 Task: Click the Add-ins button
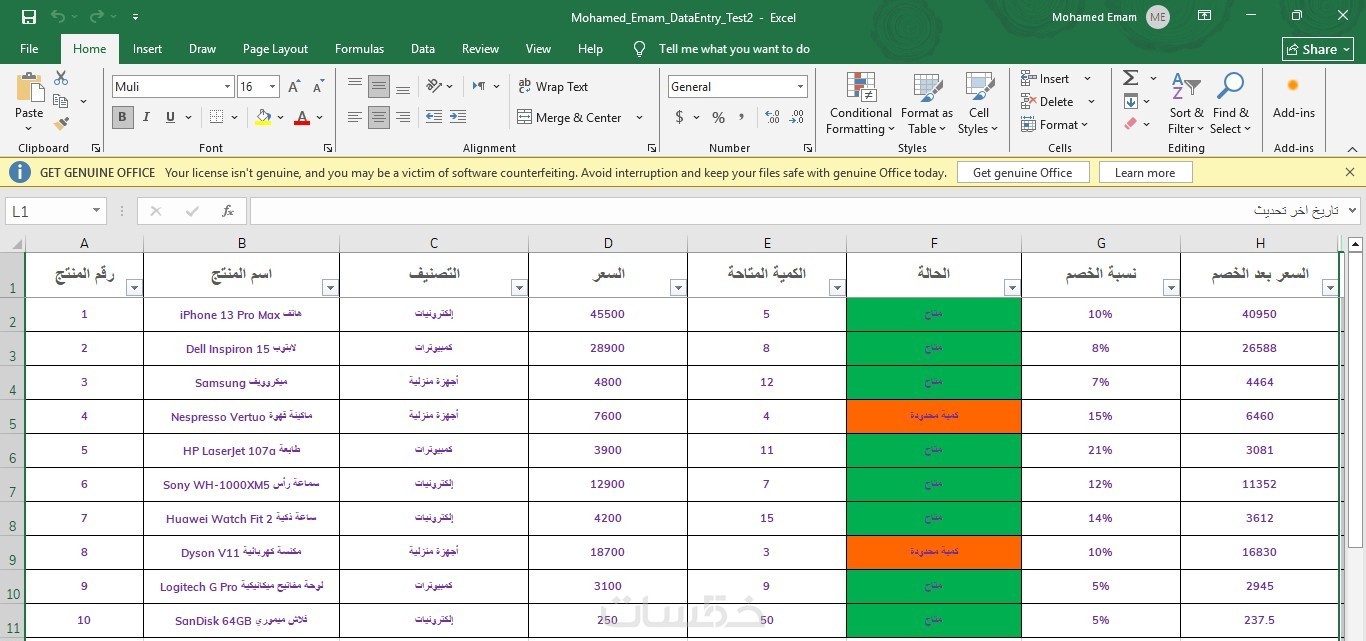(x=1293, y=97)
